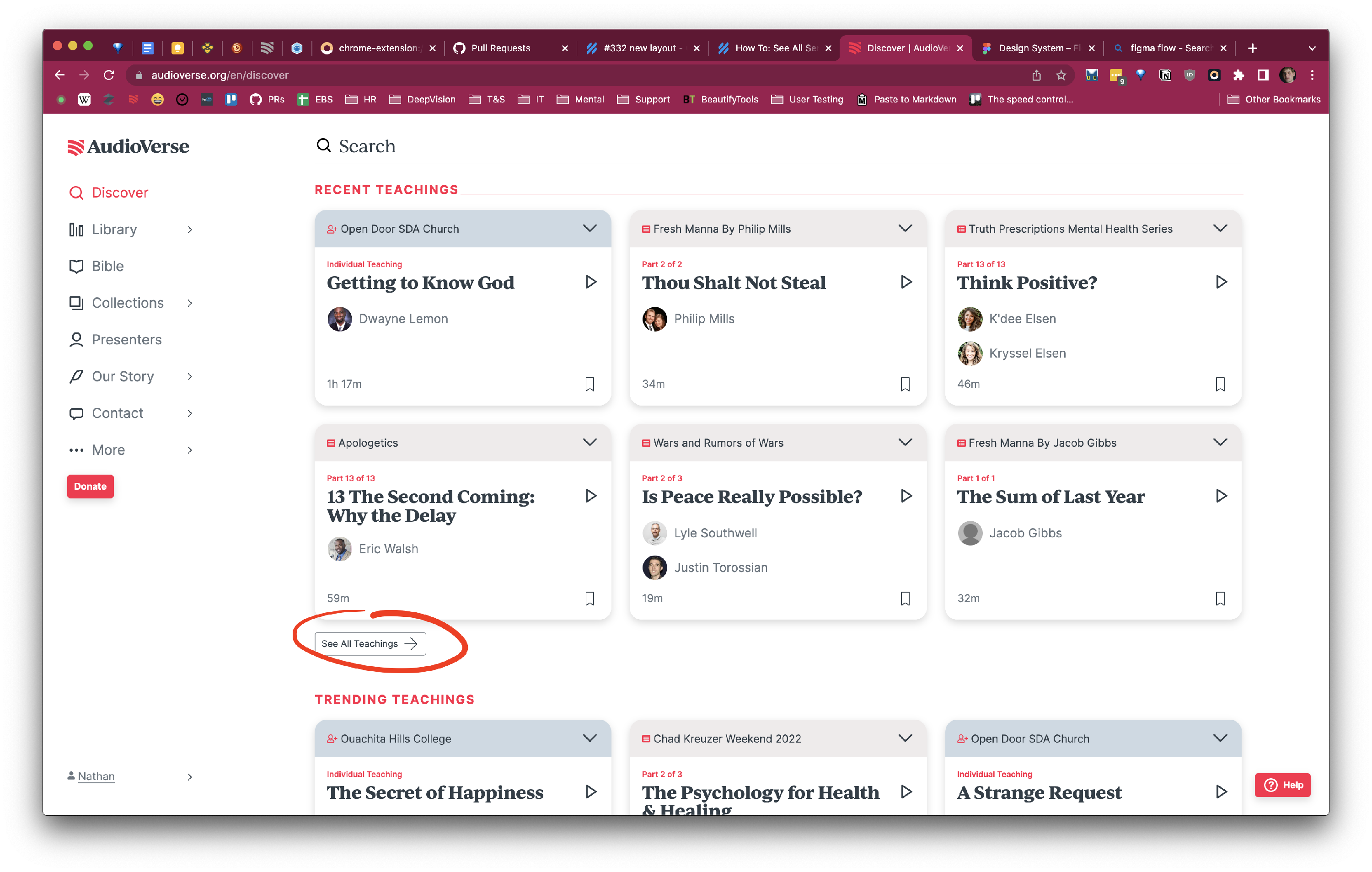This screenshot has width=1372, height=872.
Task: Open the floating Help widget
Action: (1282, 785)
